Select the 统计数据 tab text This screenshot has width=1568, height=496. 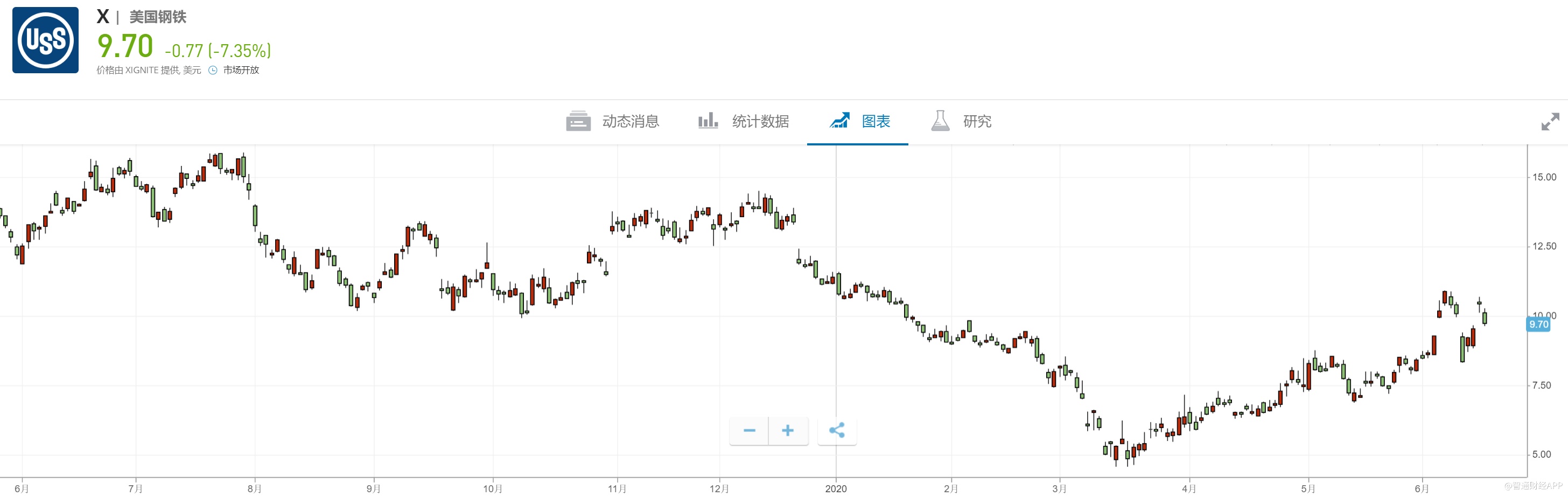[760, 121]
